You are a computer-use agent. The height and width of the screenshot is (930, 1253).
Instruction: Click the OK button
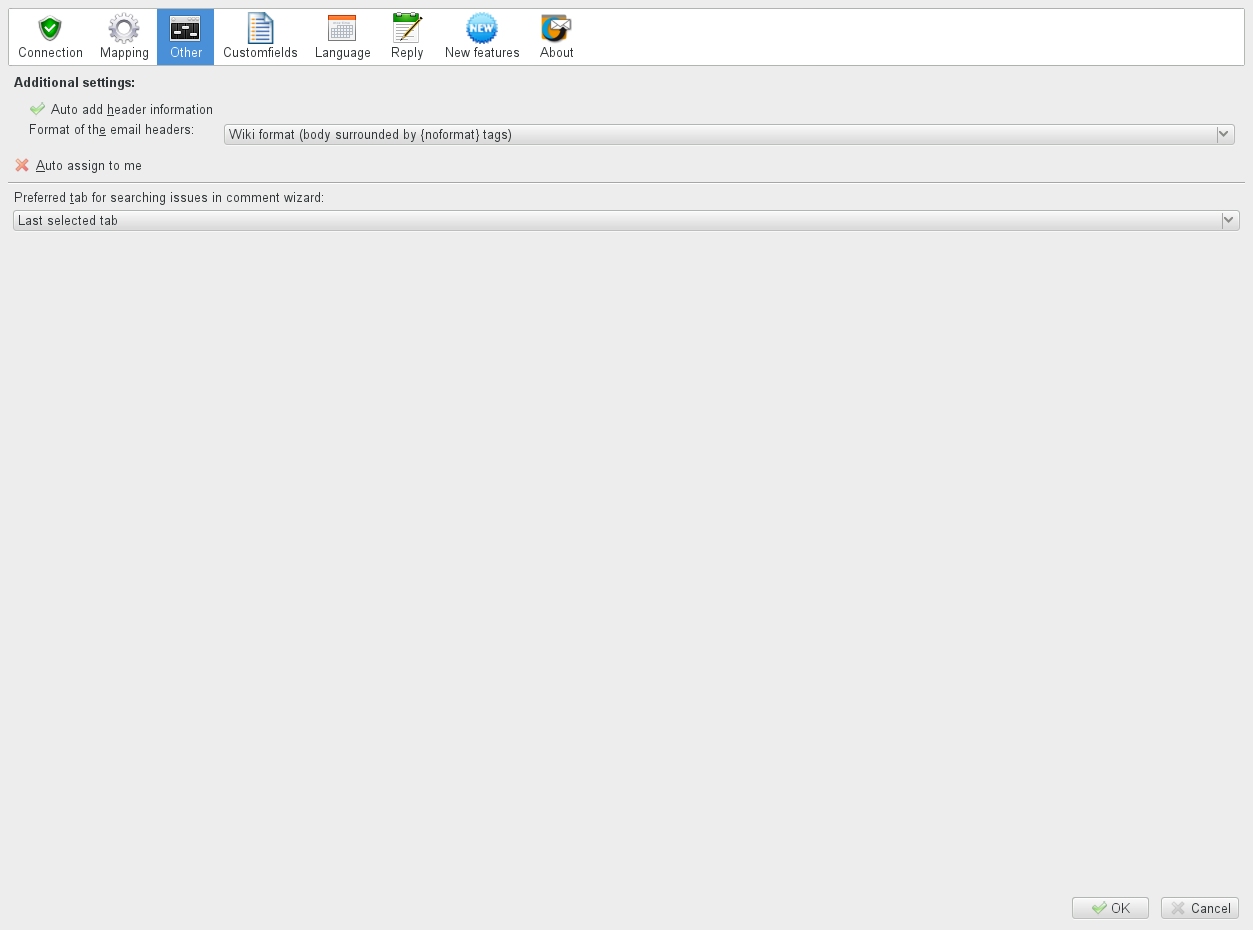pyautogui.click(x=1110, y=908)
